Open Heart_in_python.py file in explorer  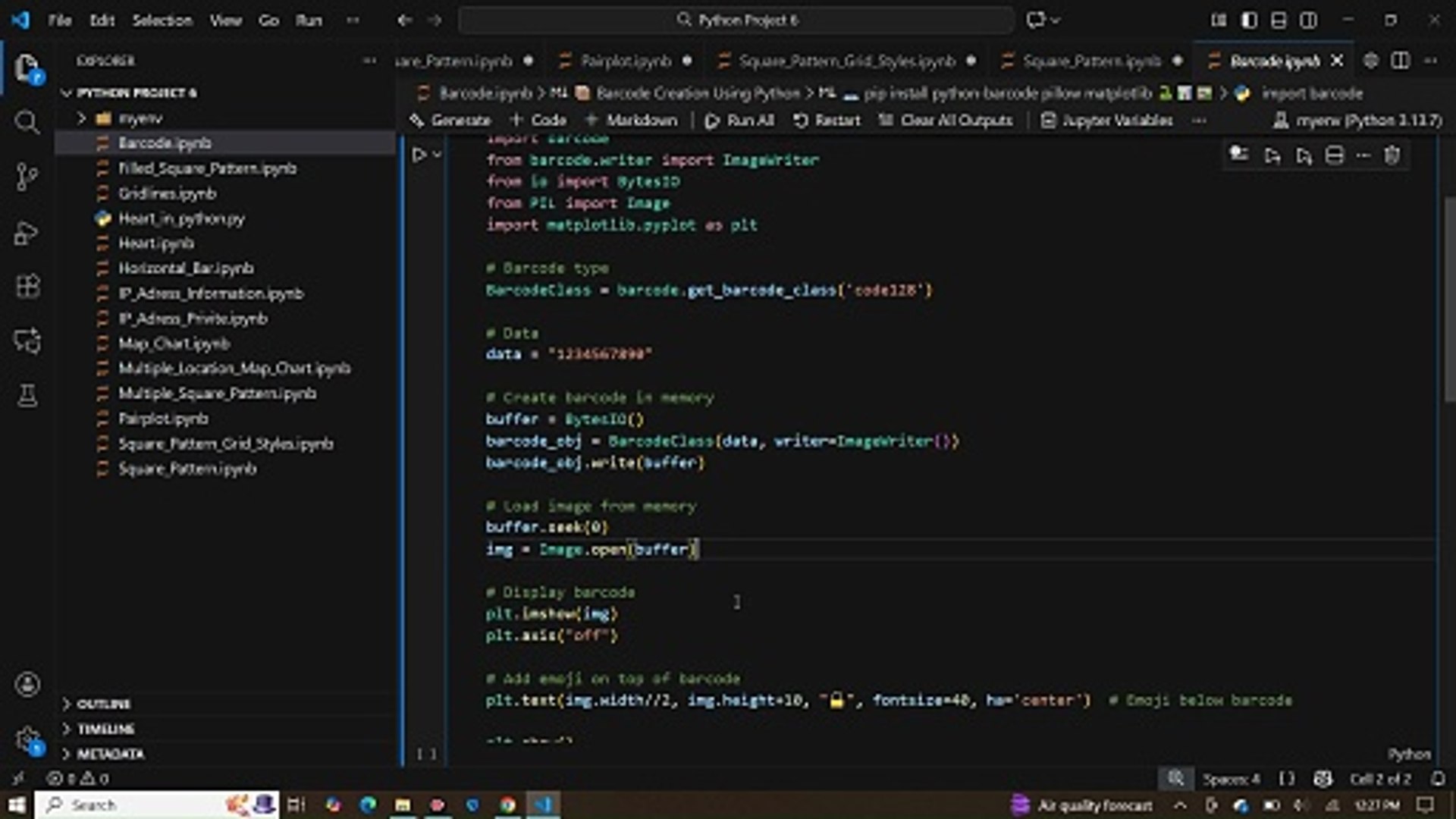(180, 219)
